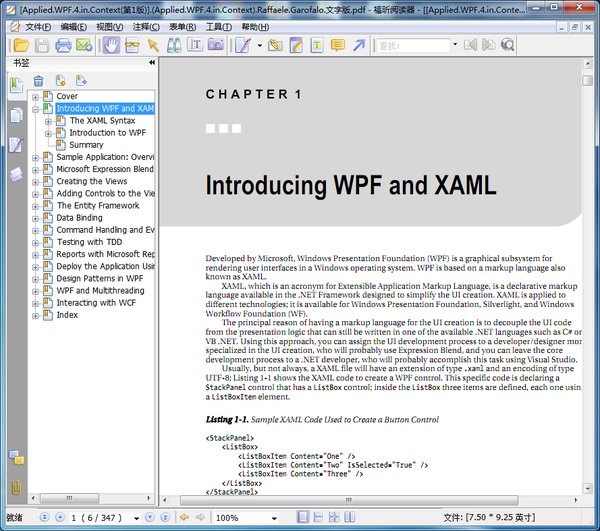Go to first page button
This screenshot has width=600, height=531.
pos(44,517)
